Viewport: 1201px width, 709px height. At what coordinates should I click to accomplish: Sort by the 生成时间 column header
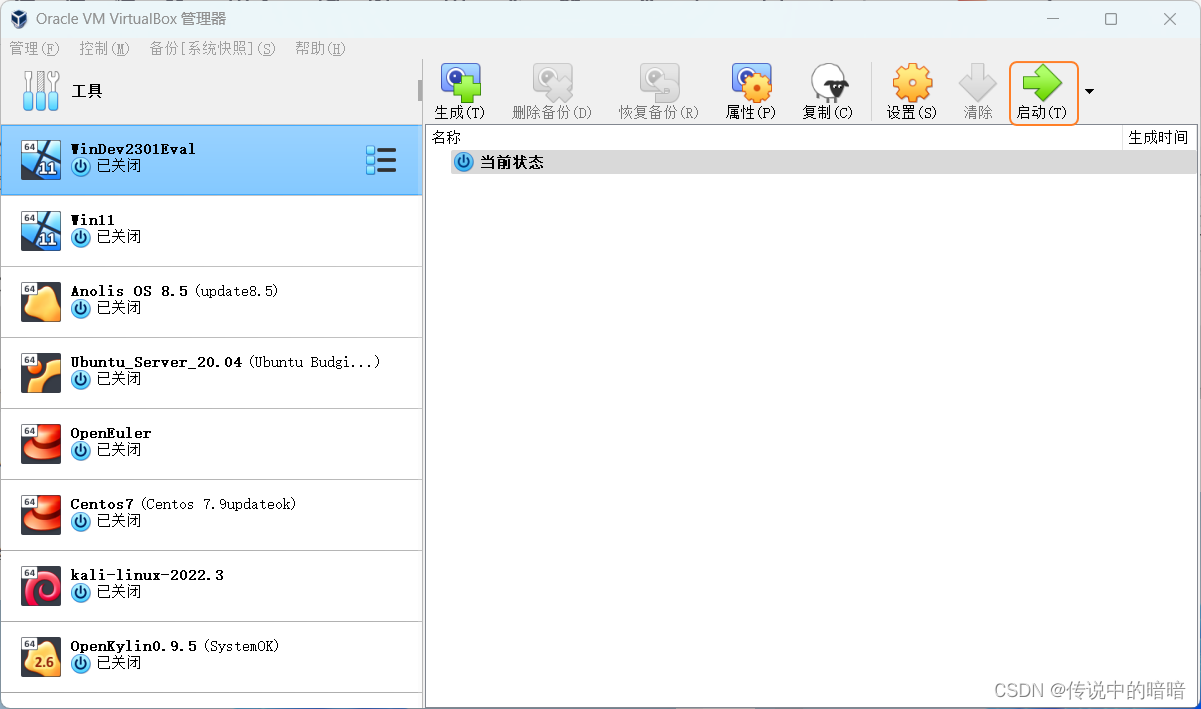pyautogui.click(x=1159, y=137)
